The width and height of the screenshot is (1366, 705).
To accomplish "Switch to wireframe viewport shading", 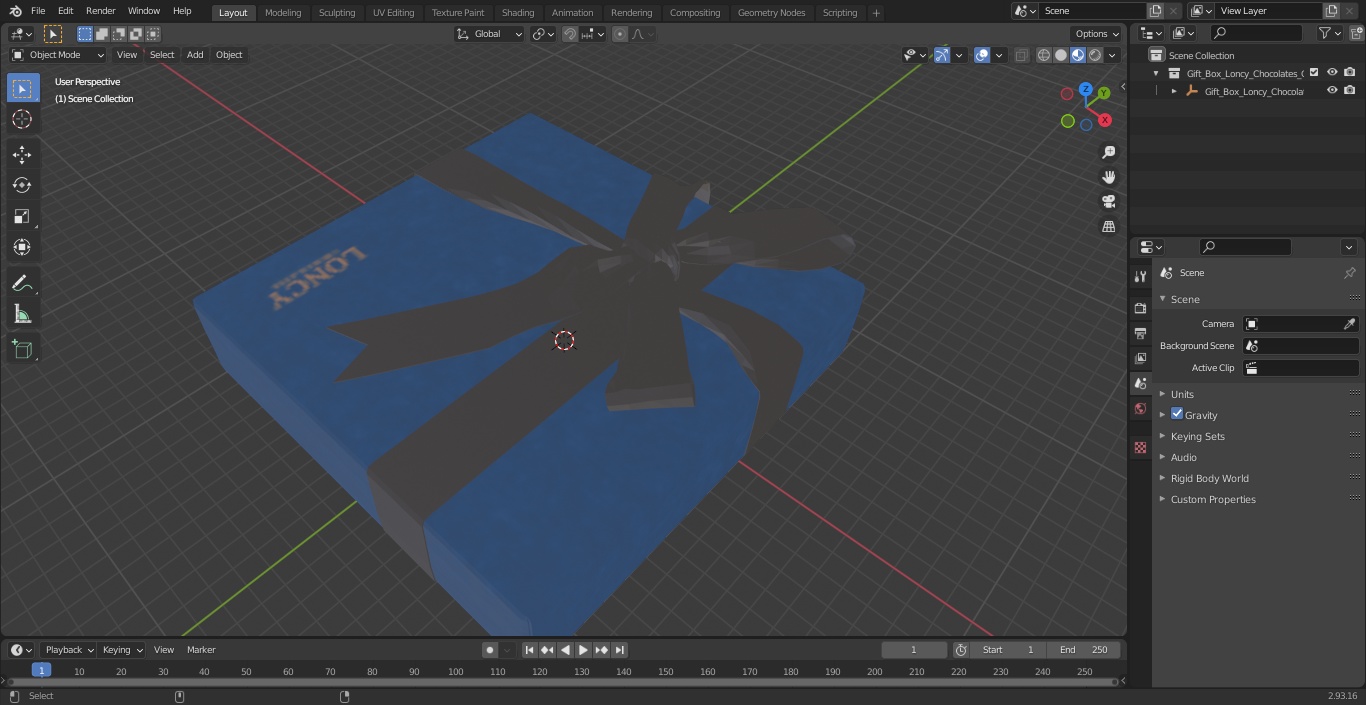I will point(1044,55).
